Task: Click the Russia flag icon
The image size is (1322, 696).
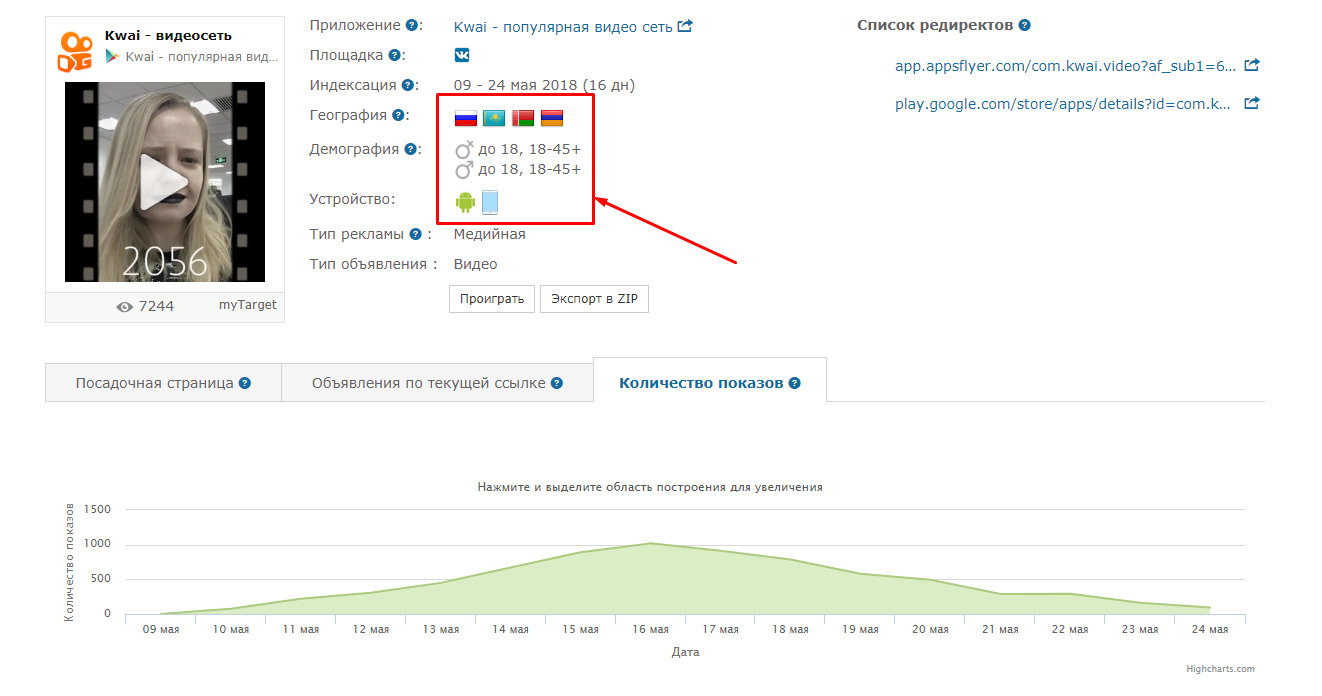Action: pyautogui.click(x=466, y=118)
